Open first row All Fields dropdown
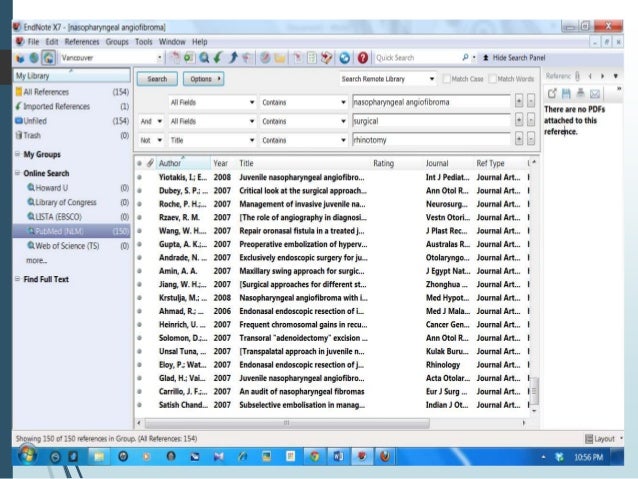This screenshot has height=479, width=638. [x=212, y=102]
